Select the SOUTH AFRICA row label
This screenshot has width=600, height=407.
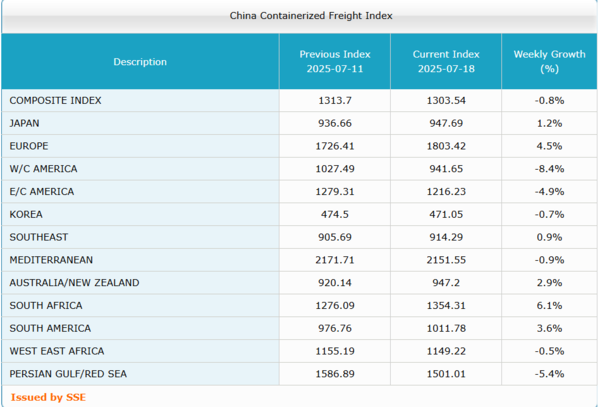[x=46, y=305]
